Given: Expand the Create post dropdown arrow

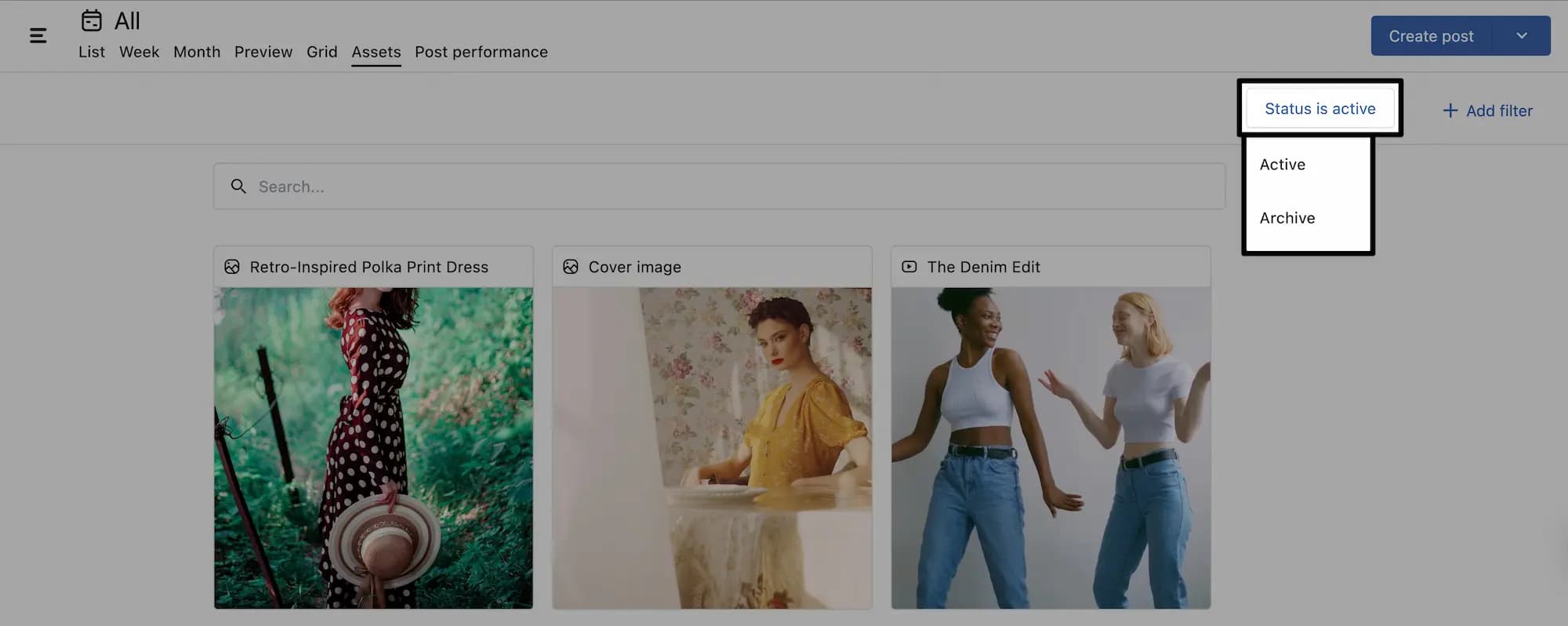Looking at the screenshot, I should (1522, 35).
